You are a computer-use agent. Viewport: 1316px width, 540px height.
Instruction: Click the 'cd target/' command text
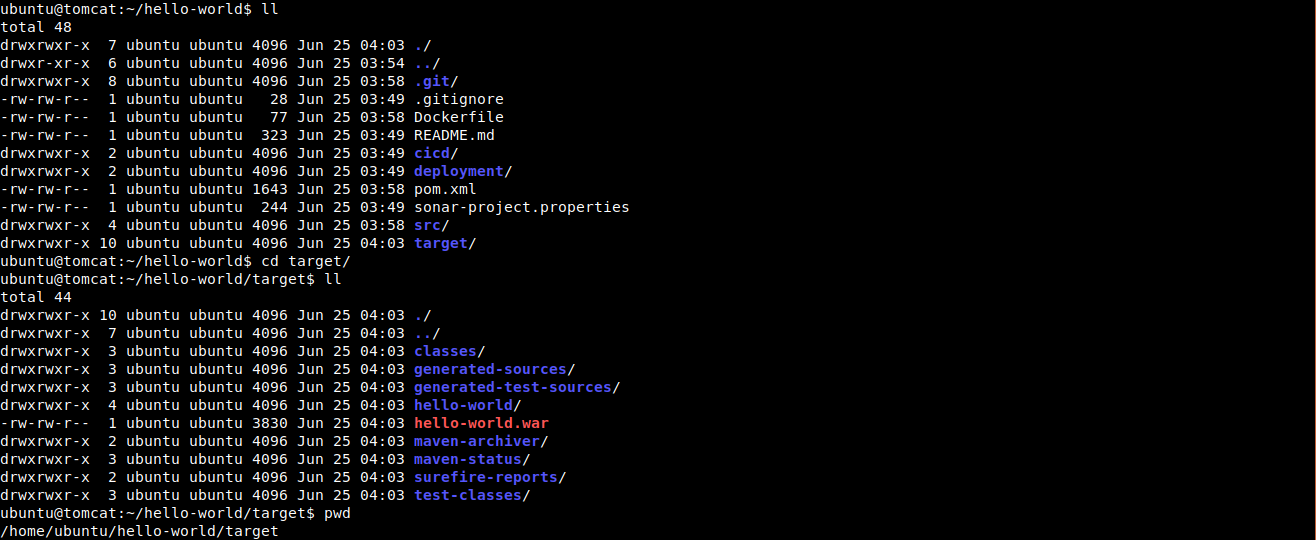(306, 261)
